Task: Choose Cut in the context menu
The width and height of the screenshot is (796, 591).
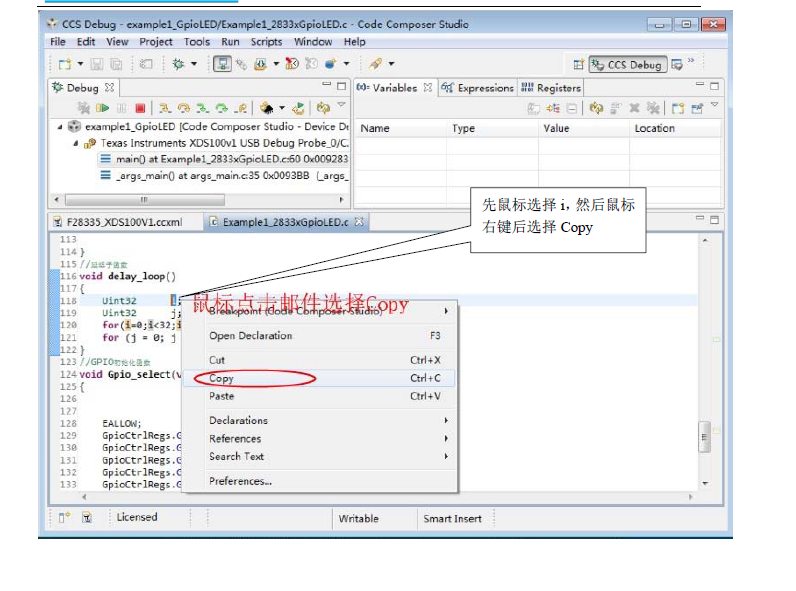Action: (x=319, y=360)
